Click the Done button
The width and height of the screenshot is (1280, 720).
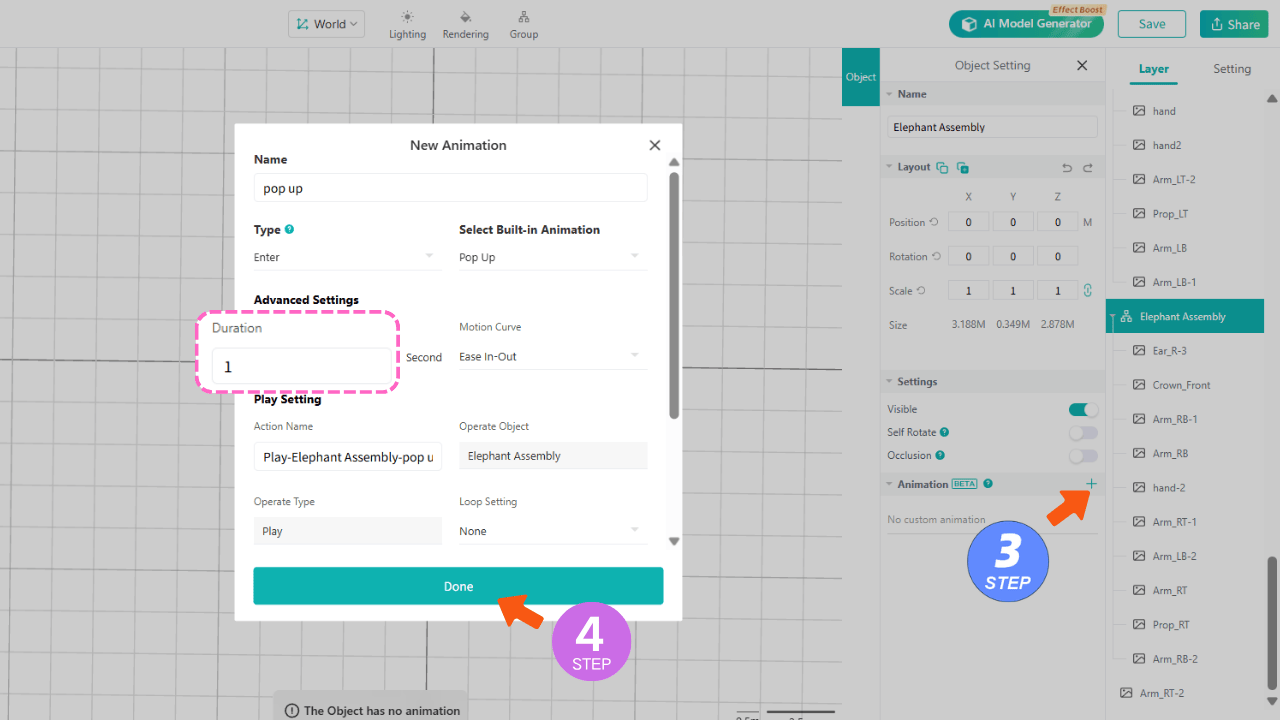pyautogui.click(x=458, y=586)
